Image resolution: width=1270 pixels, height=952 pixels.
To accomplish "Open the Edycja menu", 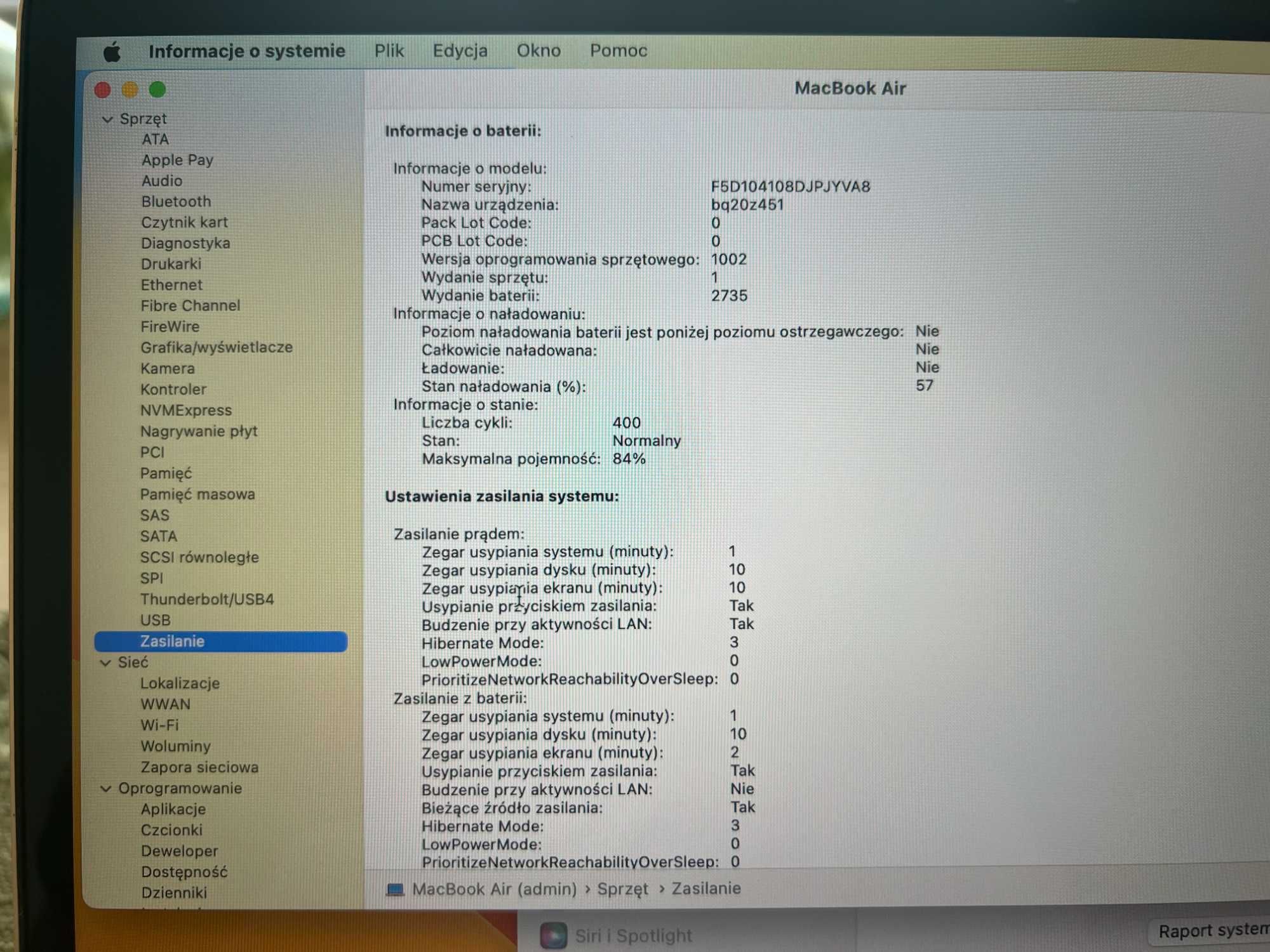I will (460, 51).
